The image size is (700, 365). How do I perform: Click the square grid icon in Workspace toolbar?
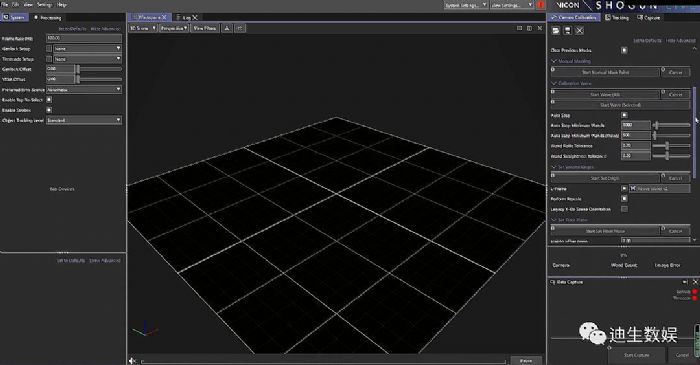coord(240,28)
